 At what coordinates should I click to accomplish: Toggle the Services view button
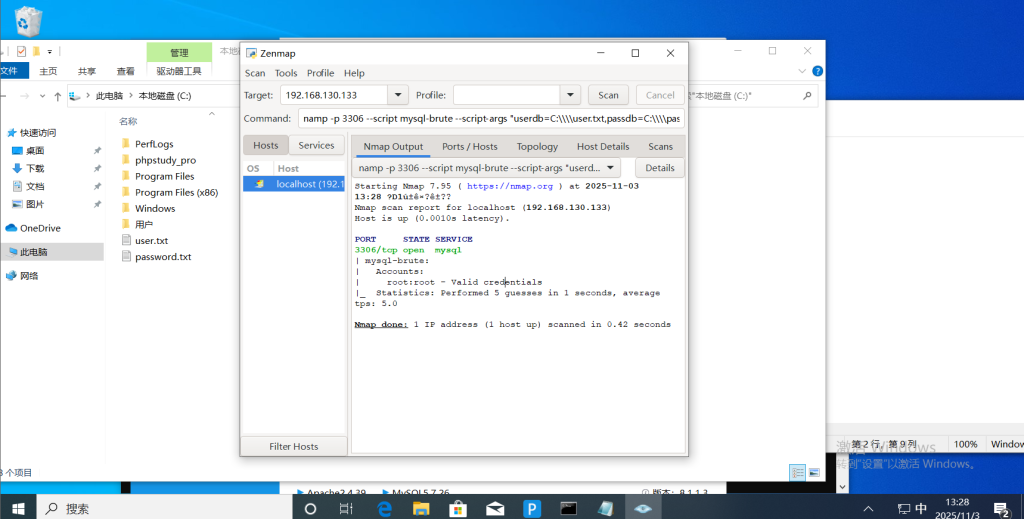[x=316, y=146]
